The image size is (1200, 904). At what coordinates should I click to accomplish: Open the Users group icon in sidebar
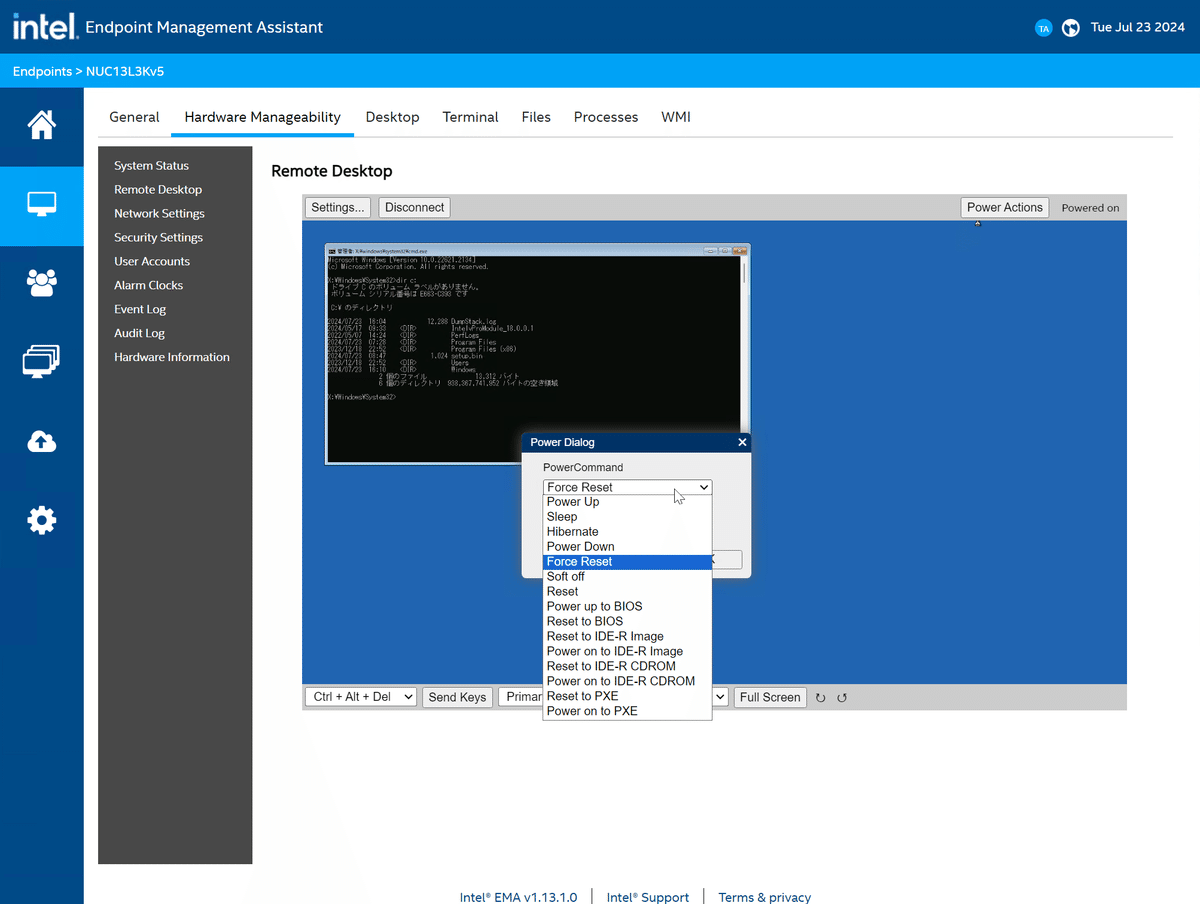point(41,283)
